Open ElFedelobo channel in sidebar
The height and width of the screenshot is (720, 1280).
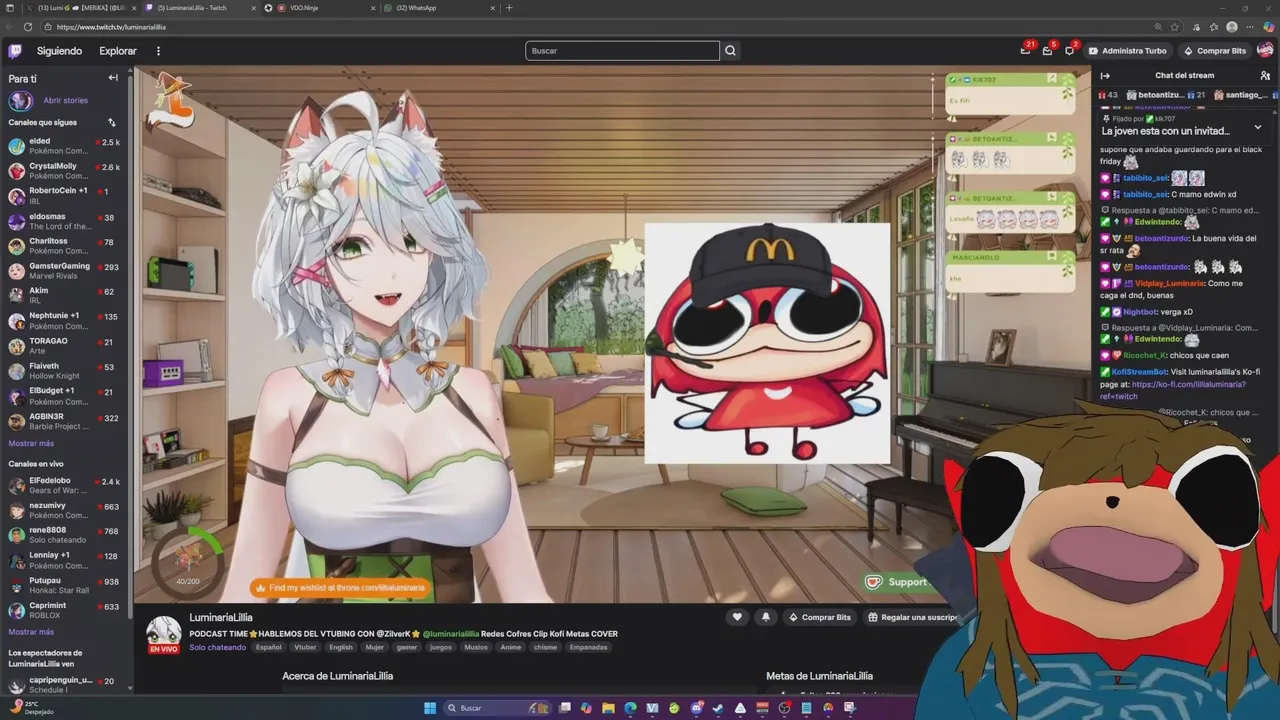point(64,486)
